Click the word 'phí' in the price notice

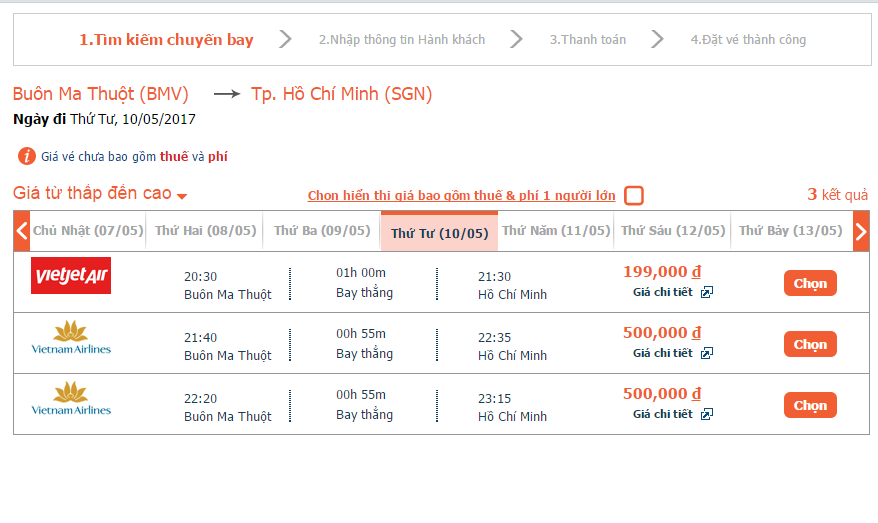(x=218, y=157)
